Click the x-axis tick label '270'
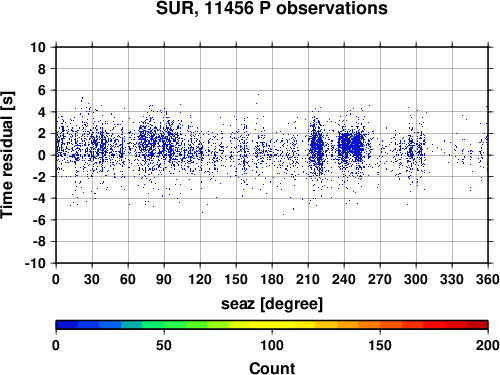The image size is (500, 375). pyautogui.click(x=380, y=279)
